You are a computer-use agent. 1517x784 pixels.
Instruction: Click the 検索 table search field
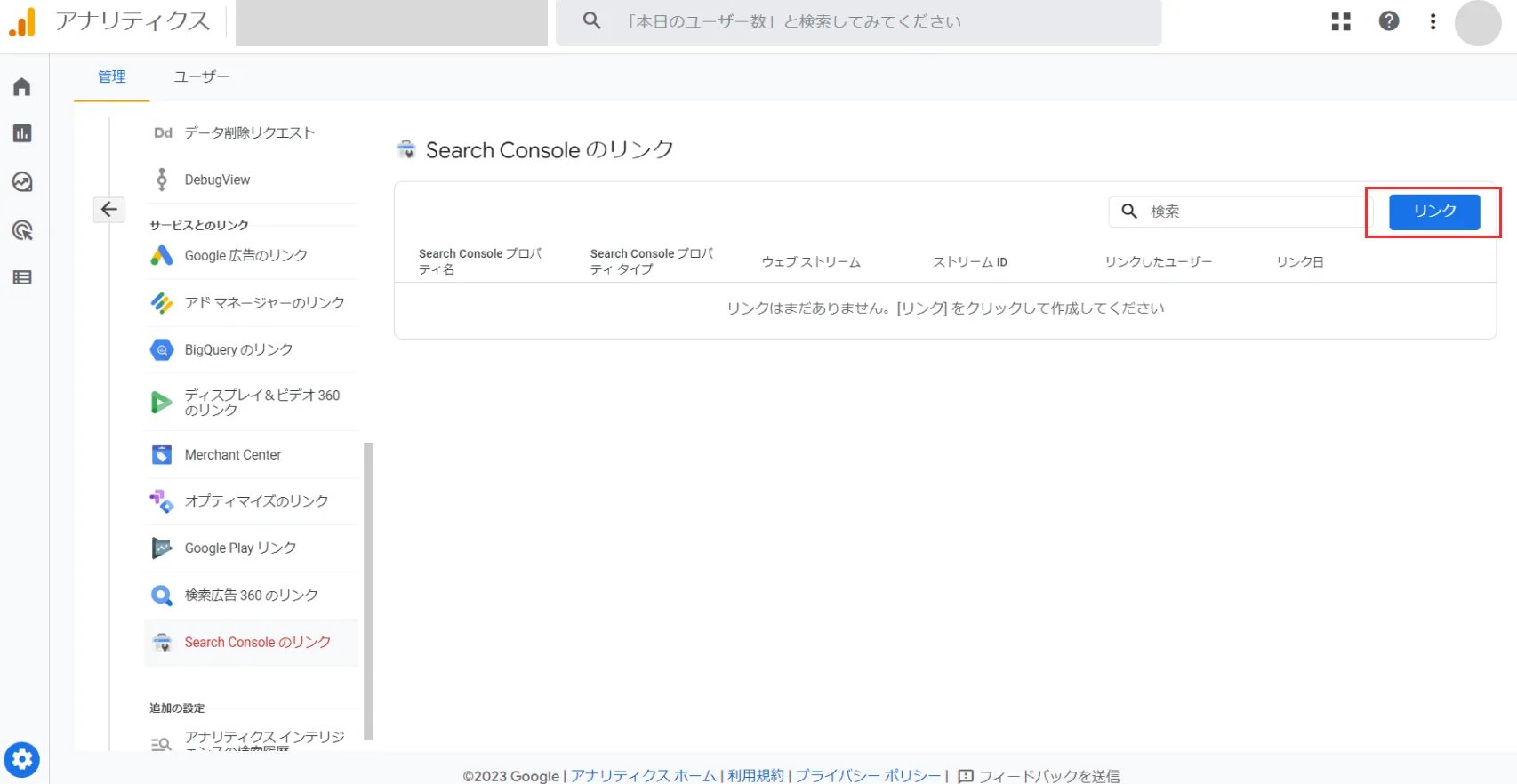coord(1241,212)
